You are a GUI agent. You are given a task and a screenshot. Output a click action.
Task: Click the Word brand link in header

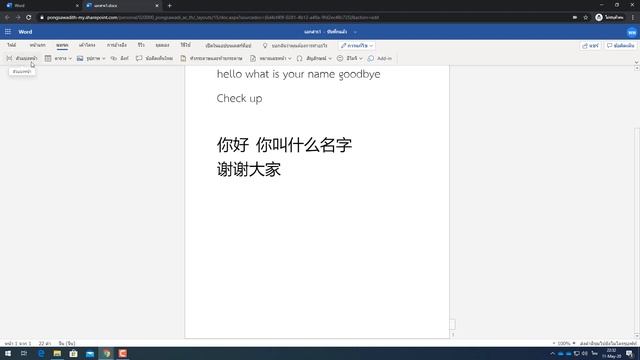tap(25, 32)
